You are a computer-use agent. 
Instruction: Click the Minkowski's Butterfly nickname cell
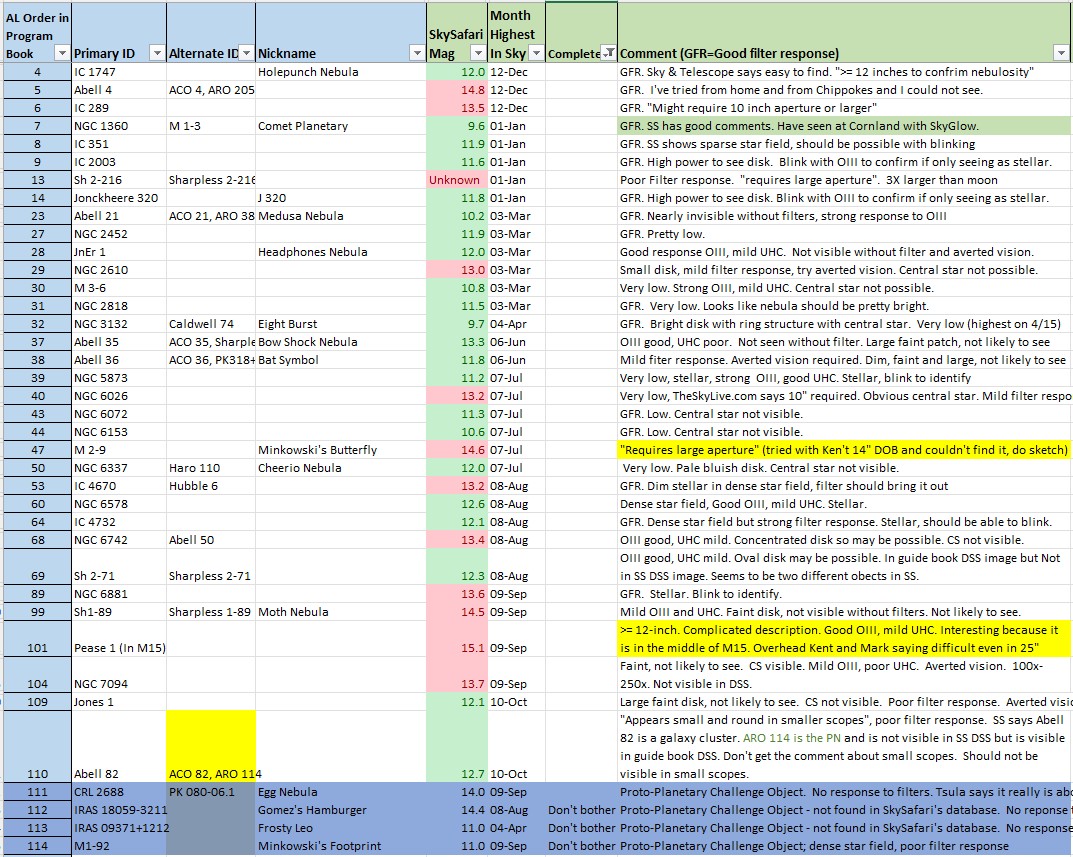pyautogui.click(x=340, y=450)
